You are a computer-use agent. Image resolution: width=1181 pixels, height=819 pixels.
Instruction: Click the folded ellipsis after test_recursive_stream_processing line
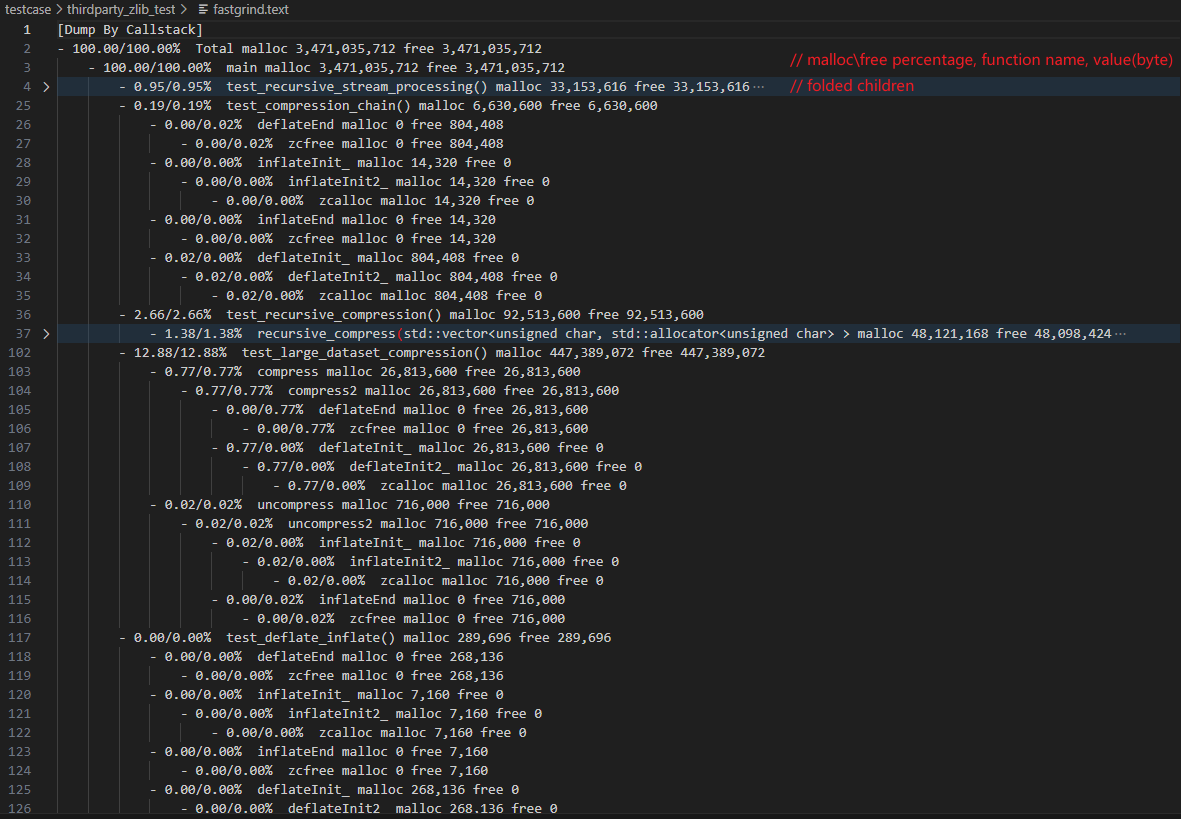coord(758,87)
